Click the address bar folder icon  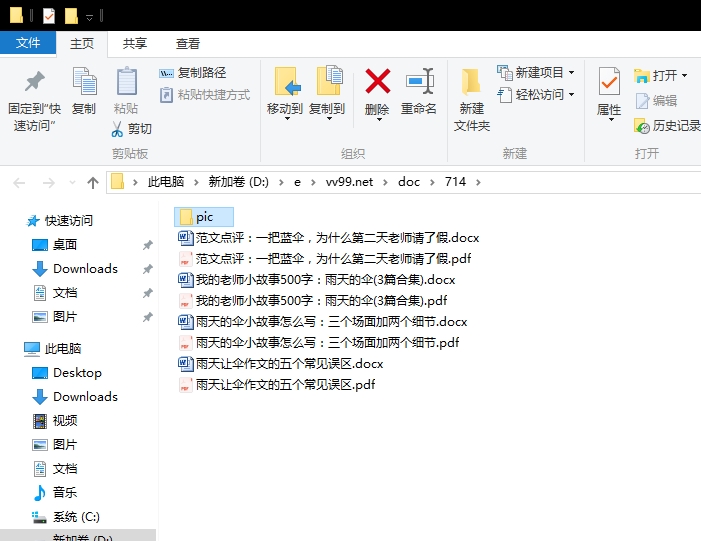click(117, 182)
